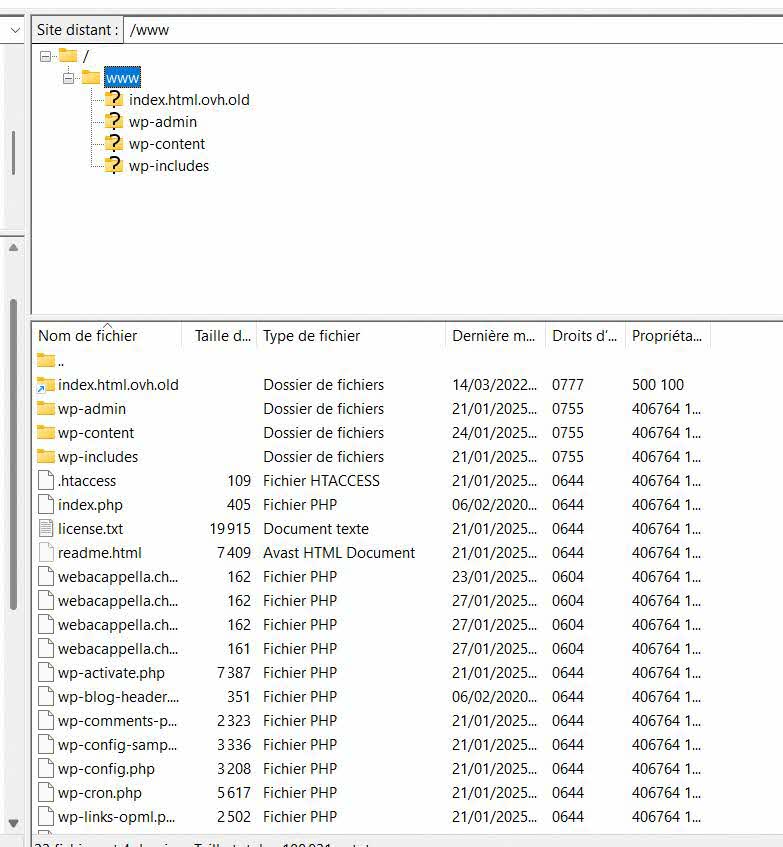The image size is (783, 847).
Task: Go to parent directory ".." folder
Action: pyautogui.click(x=60, y=361)
